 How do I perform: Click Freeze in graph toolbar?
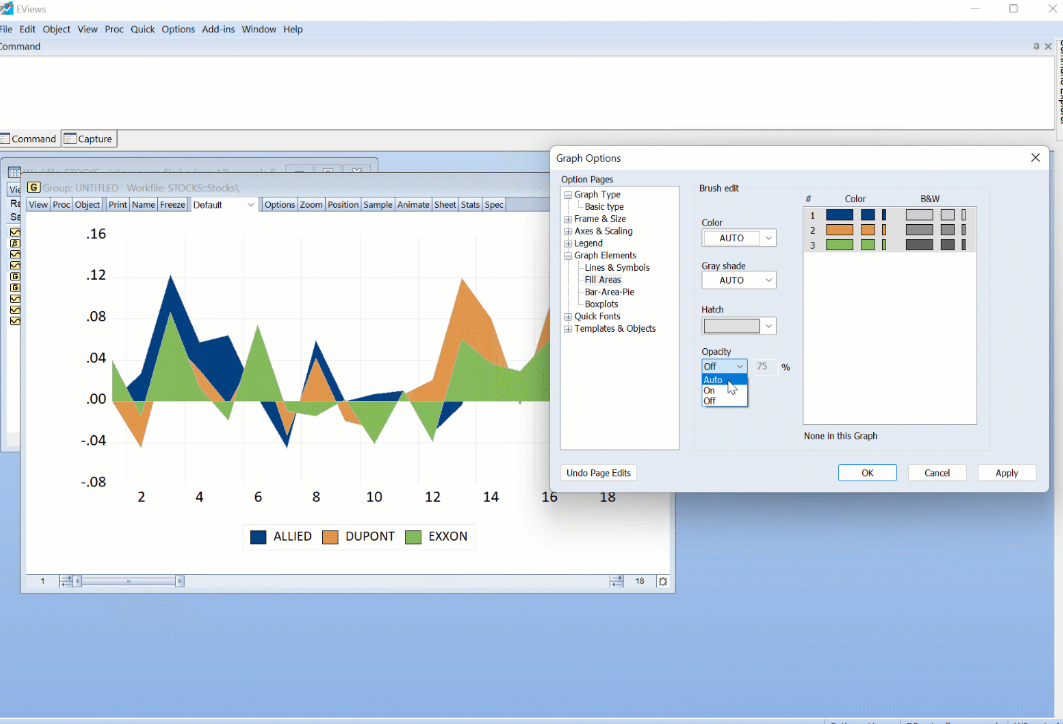click(172, 205)
